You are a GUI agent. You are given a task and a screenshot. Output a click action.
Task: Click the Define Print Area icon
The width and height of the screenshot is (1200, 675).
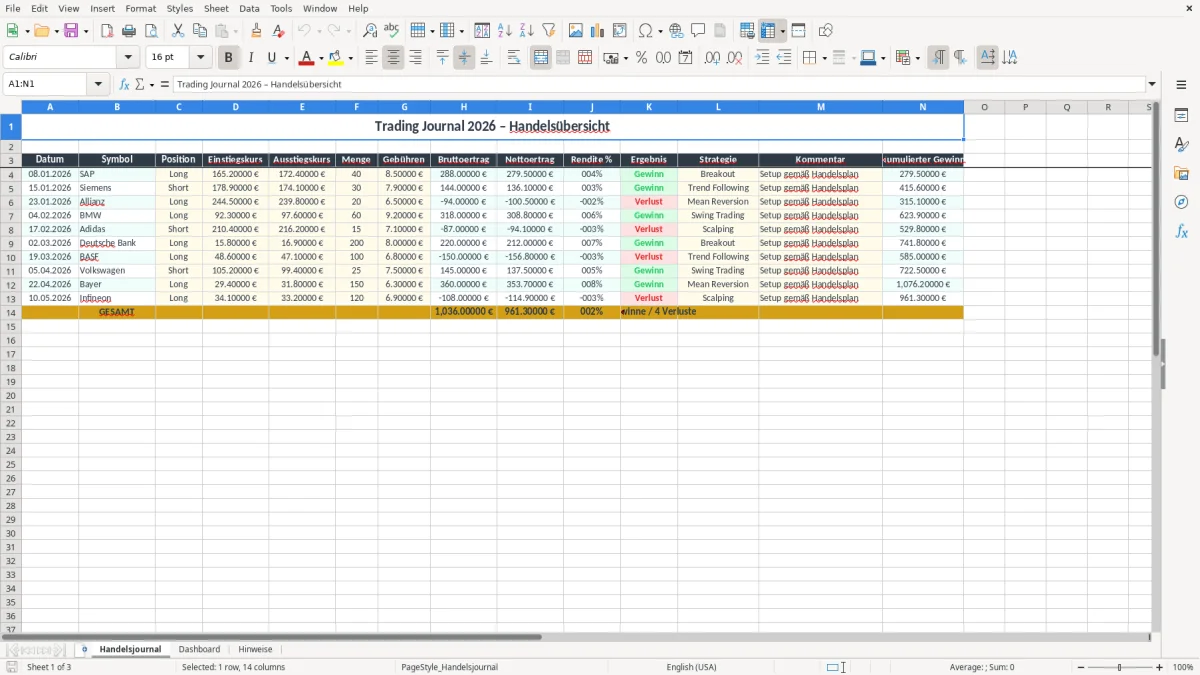[747, 31]
